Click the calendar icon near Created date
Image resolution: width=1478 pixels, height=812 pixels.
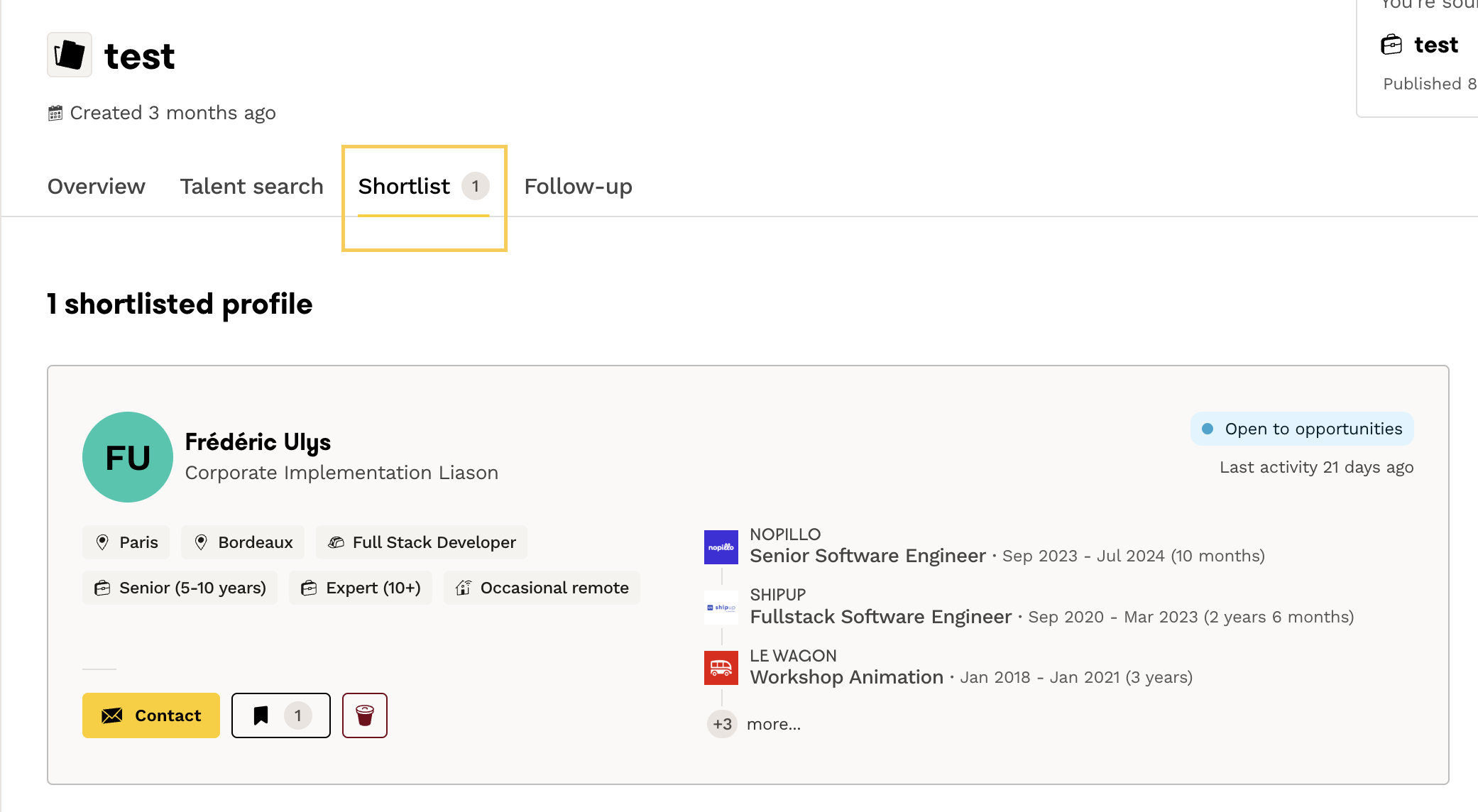point(55,113)
